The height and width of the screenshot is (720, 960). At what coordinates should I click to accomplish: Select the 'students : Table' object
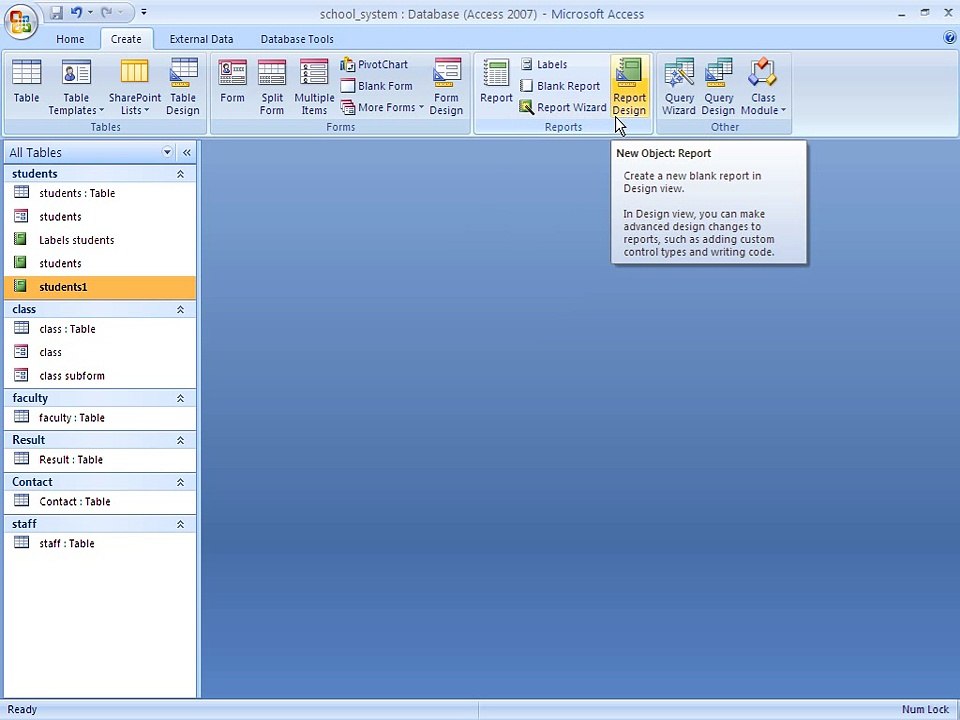tap(100, 193)
